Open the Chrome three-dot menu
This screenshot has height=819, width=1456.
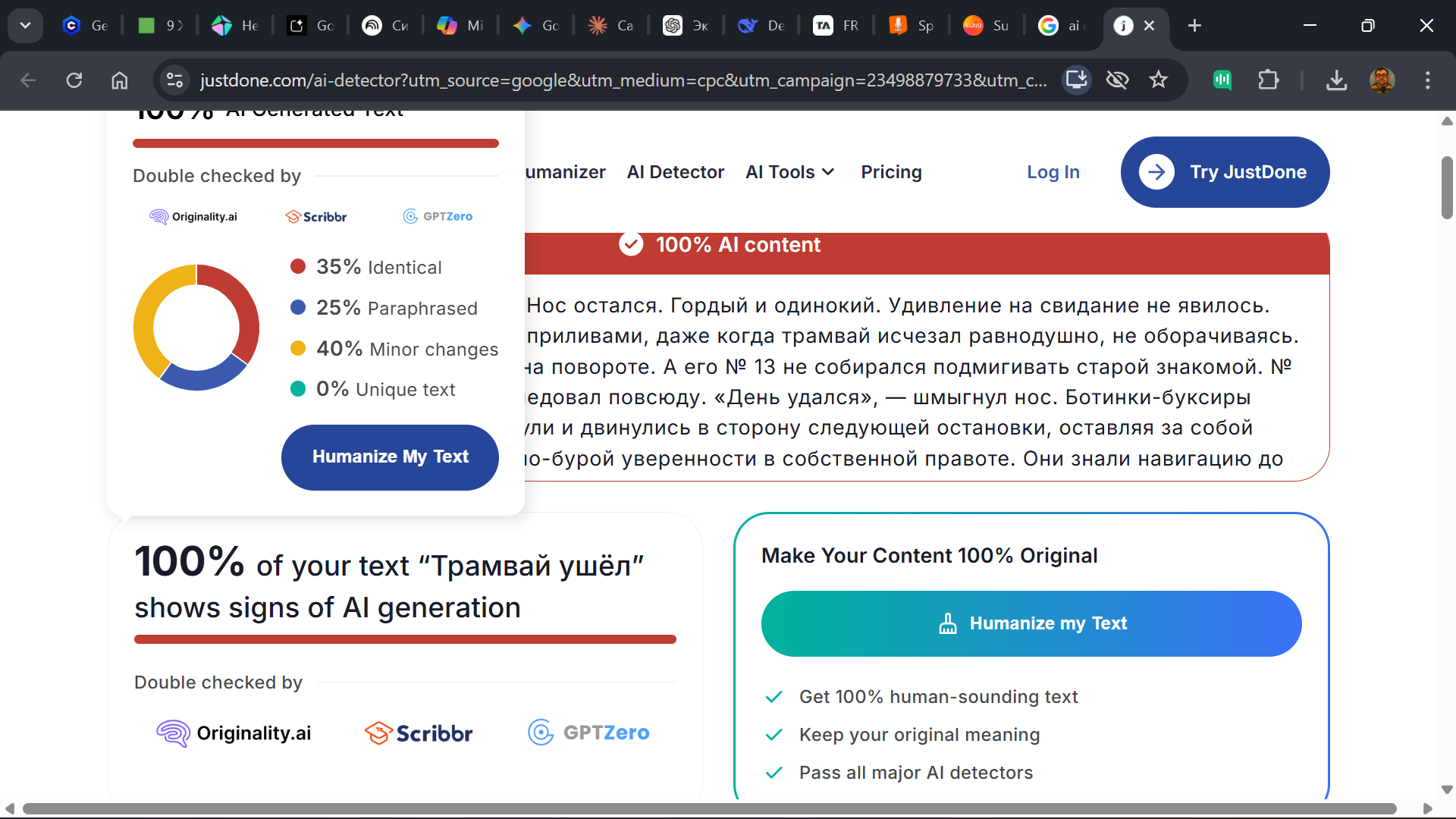coord(1427,80)
